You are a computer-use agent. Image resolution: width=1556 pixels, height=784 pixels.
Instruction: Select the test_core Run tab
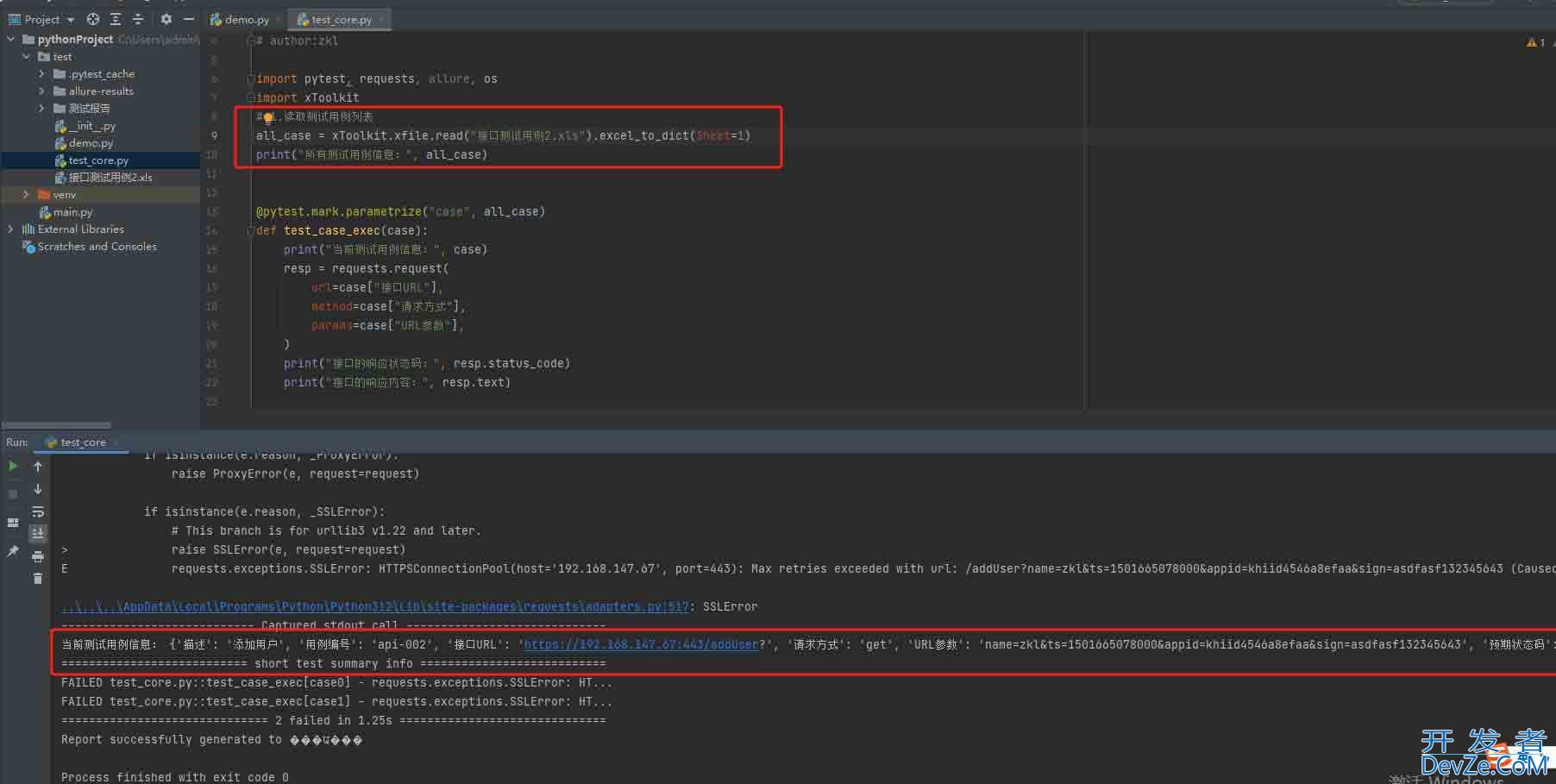pos(83,442)
